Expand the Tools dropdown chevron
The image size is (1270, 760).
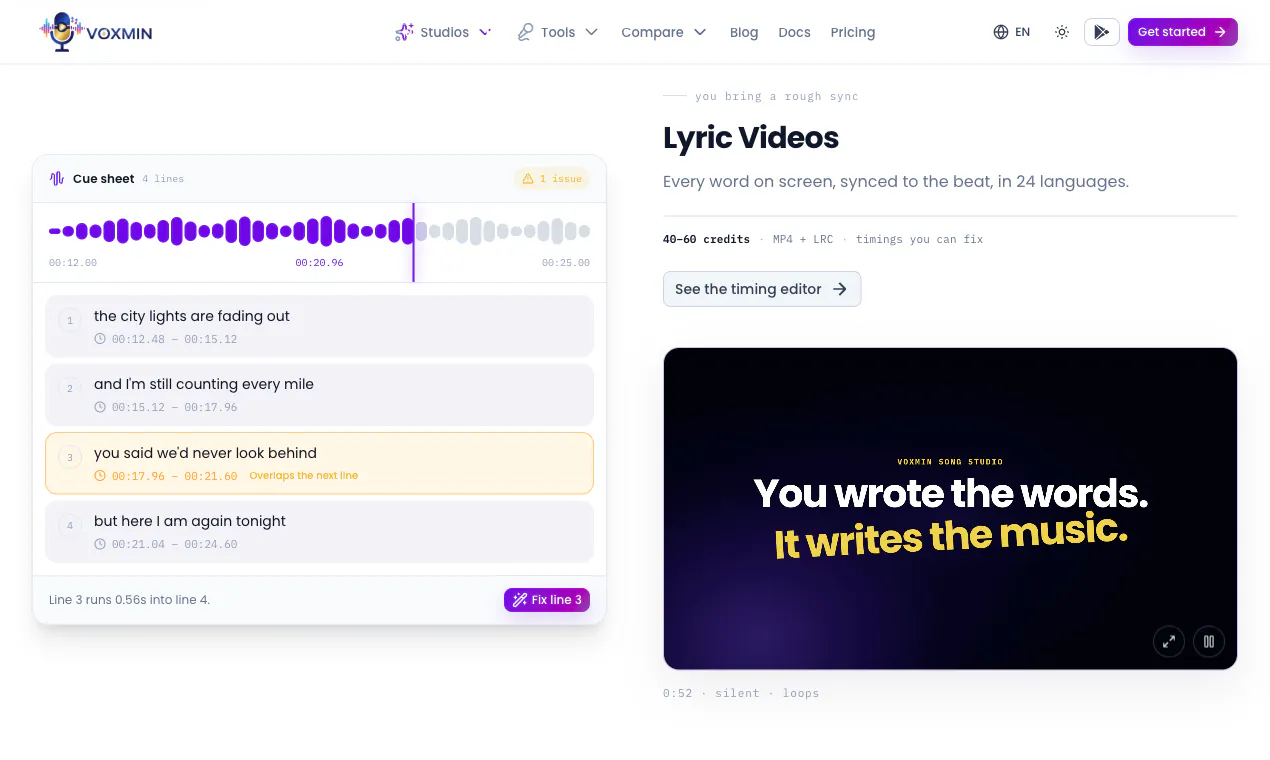pos(591,32)
